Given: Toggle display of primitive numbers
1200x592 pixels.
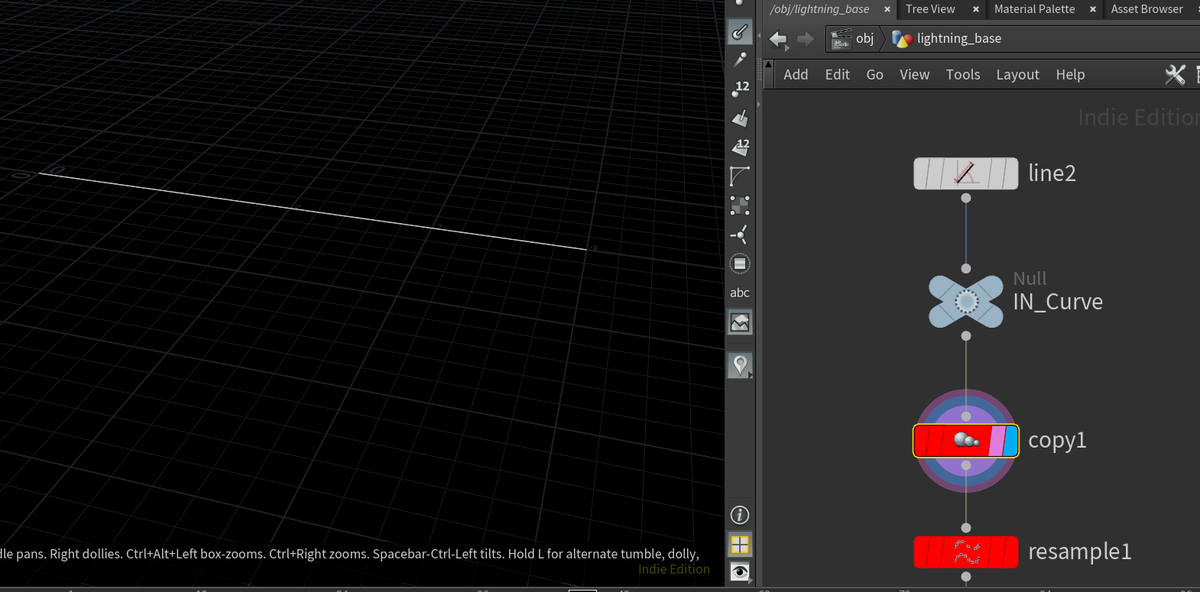Looking at the screenshot, I should (740, 148).
